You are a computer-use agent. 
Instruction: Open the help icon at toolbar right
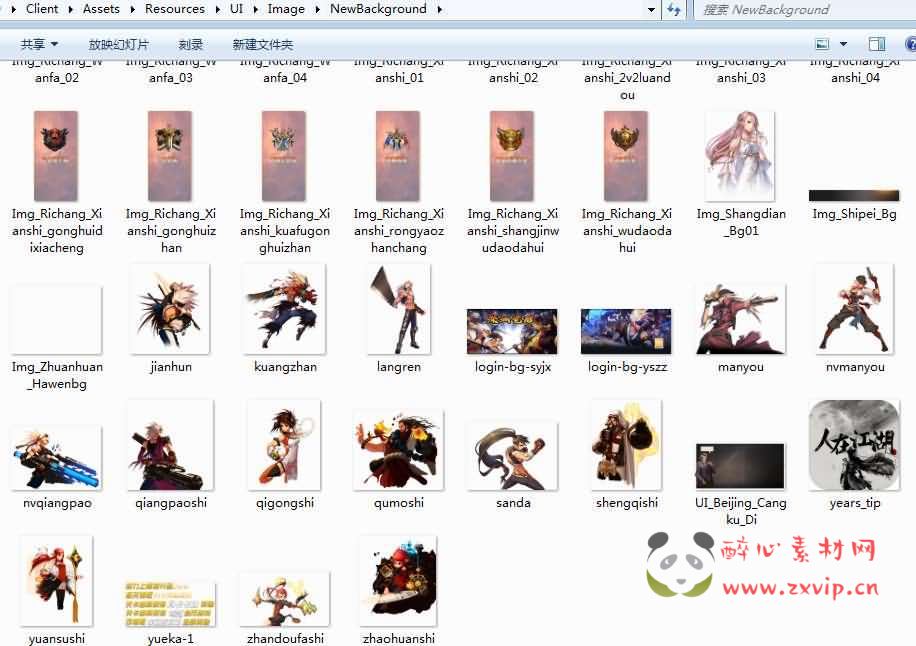click(910, 44)
